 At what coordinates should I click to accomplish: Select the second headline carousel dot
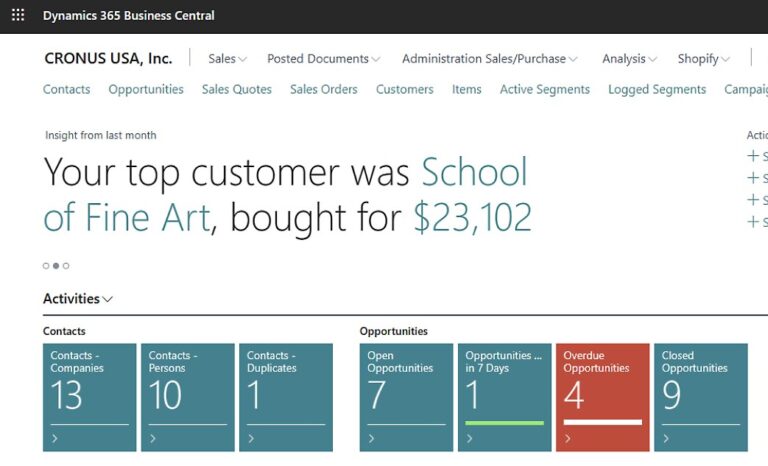click(x=56, y=266)
